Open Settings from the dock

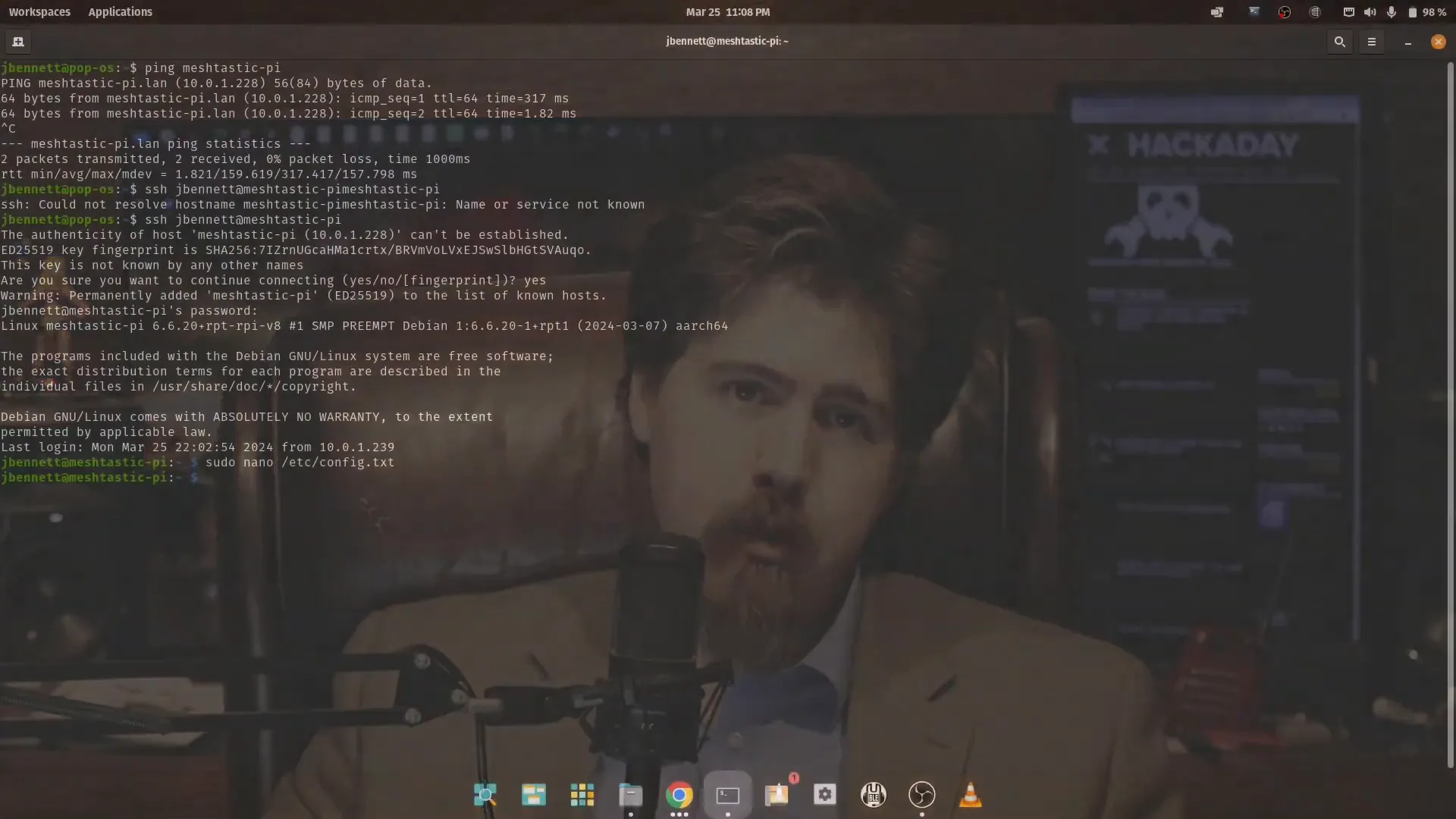pyautogui.click(x=825, y=795)
